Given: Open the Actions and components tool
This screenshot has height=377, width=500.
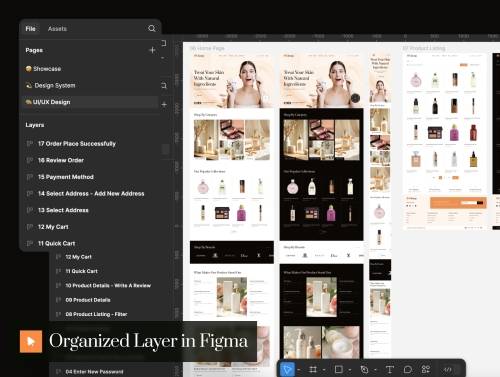Looking at the screenshot, I should point(426,369).
